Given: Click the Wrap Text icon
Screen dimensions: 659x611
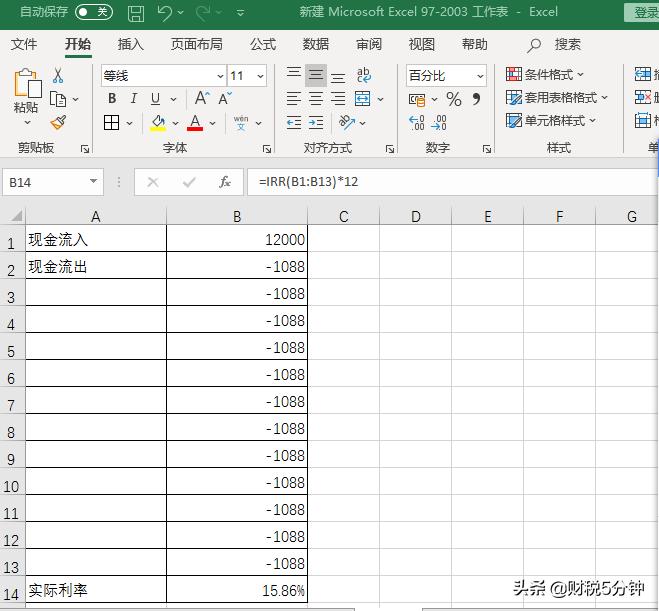Looking at the screenshot, I should tap(363, 76).
